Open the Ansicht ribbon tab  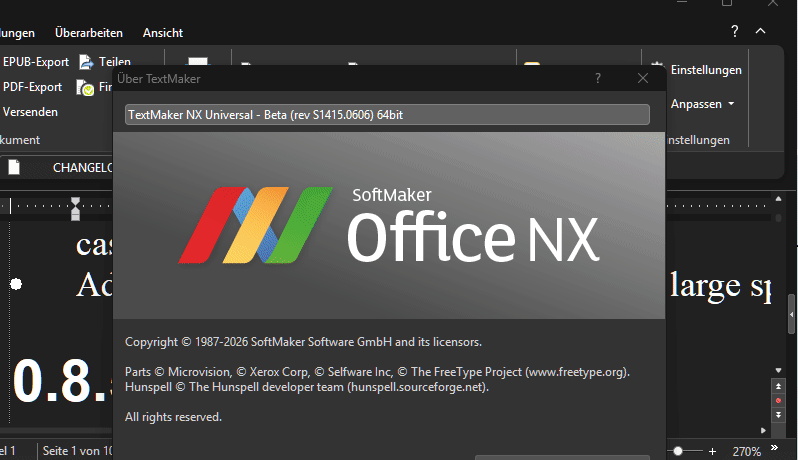163,33
